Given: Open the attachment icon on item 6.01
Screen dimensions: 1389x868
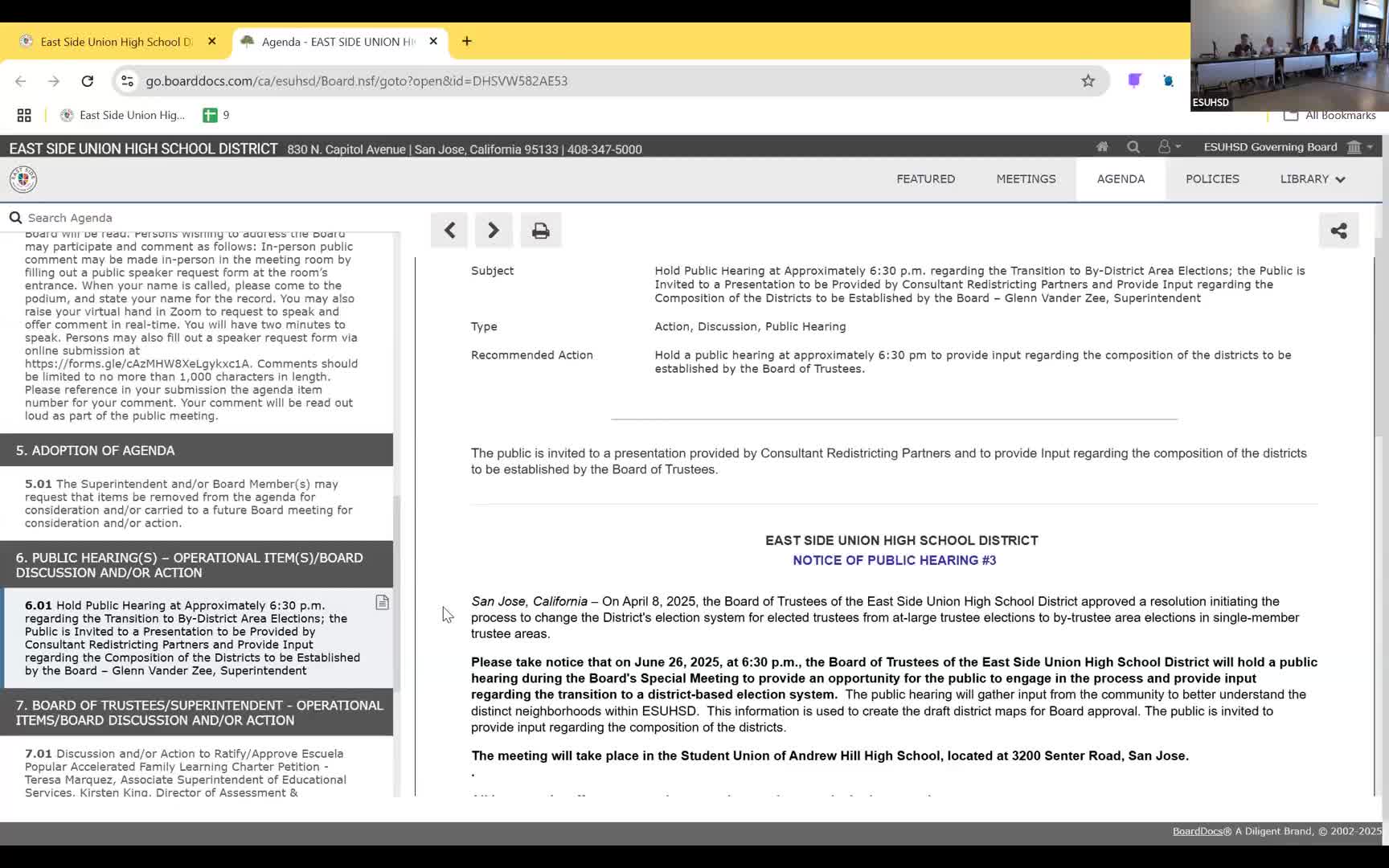Looking at the screenshot, I should tap(383, 603).
